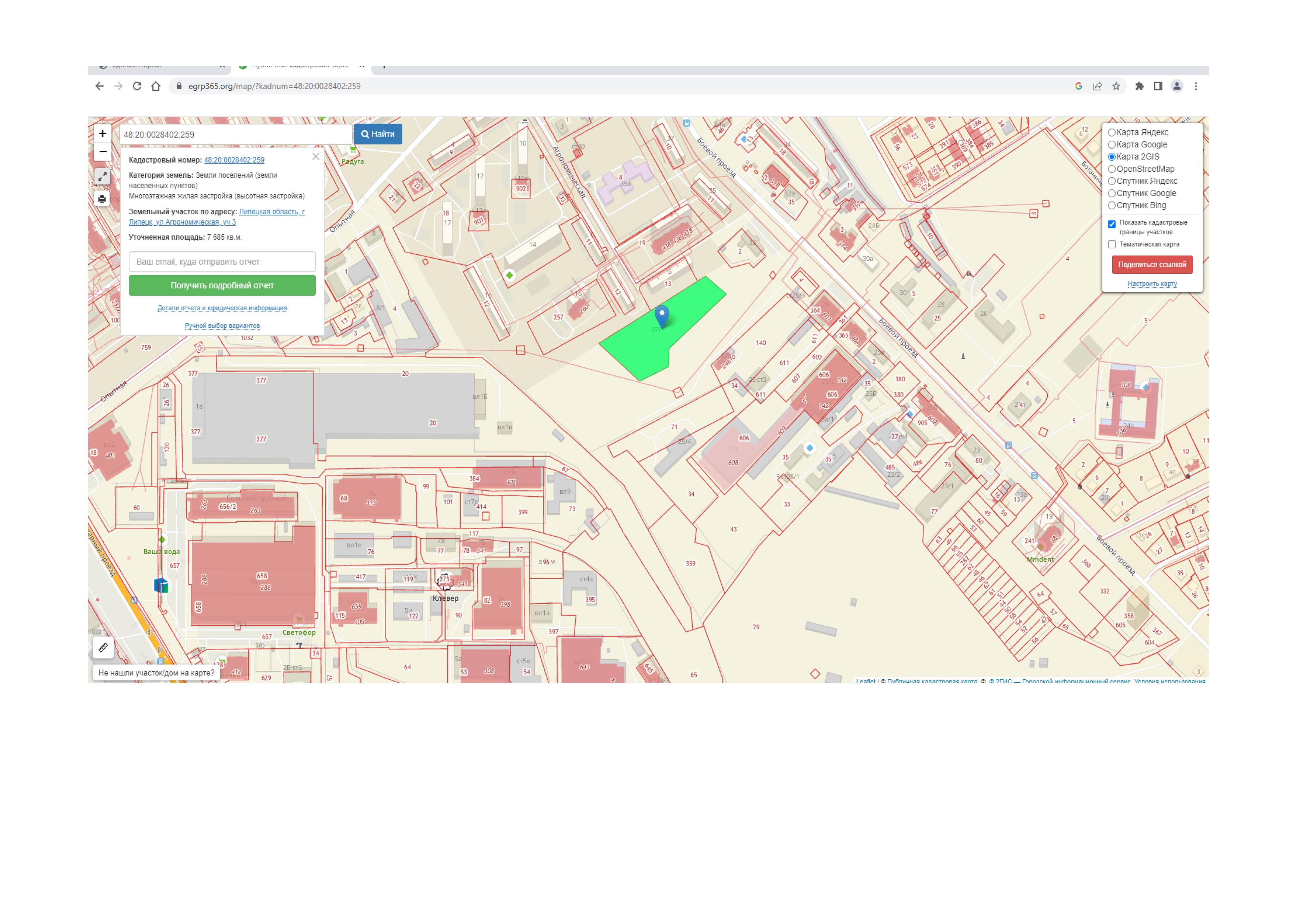
Task: Click the Найти search button
Action: click(378, 134)
